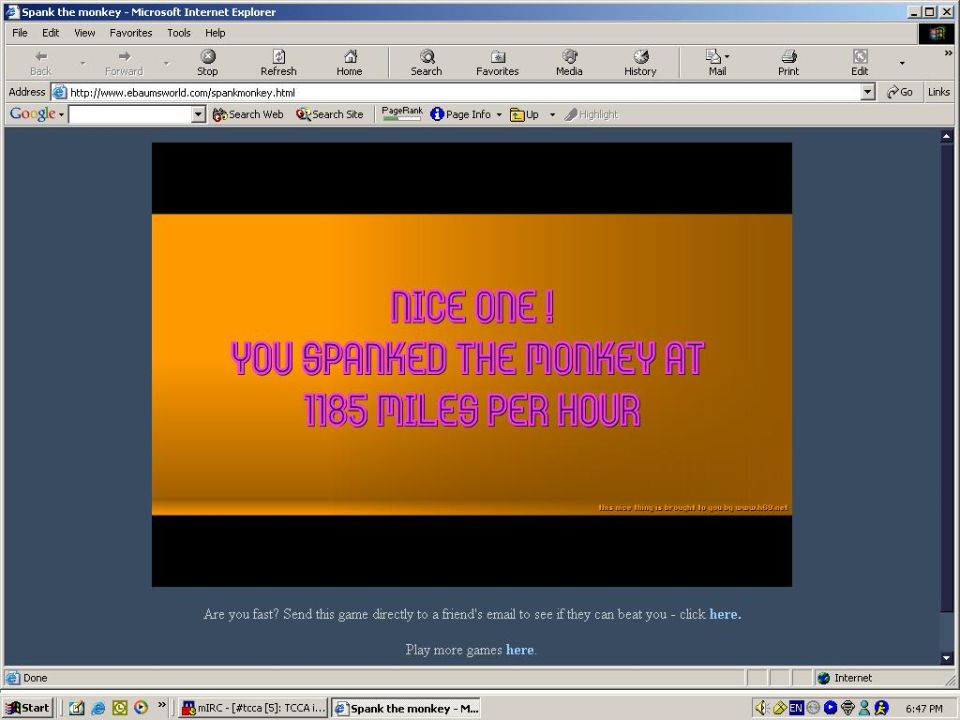Open the Edit button dropdown arrow
The image size is (960, 720).
pyautogui.click(x=902, y=63)
